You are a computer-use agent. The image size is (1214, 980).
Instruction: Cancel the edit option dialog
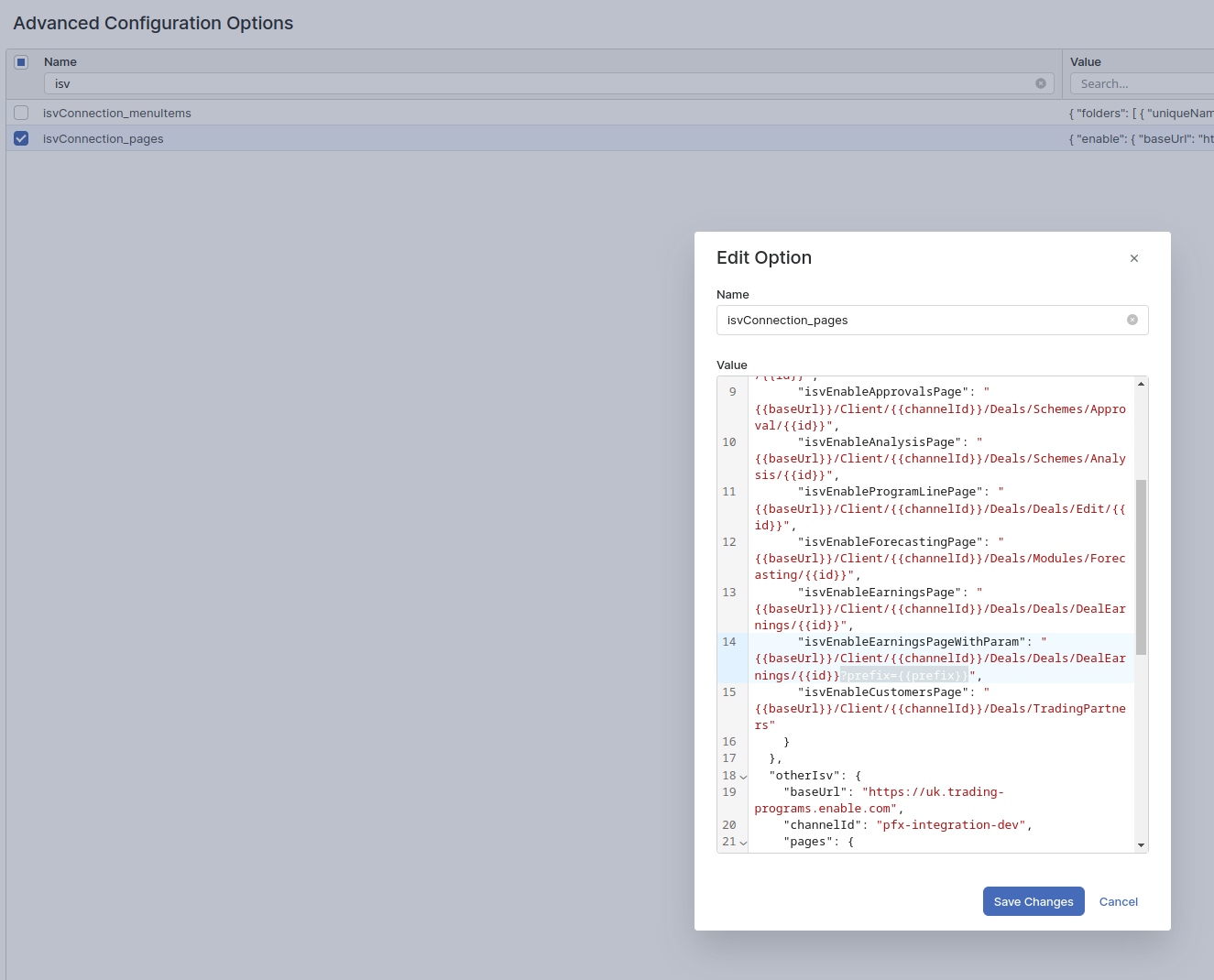click(1118, 901)
